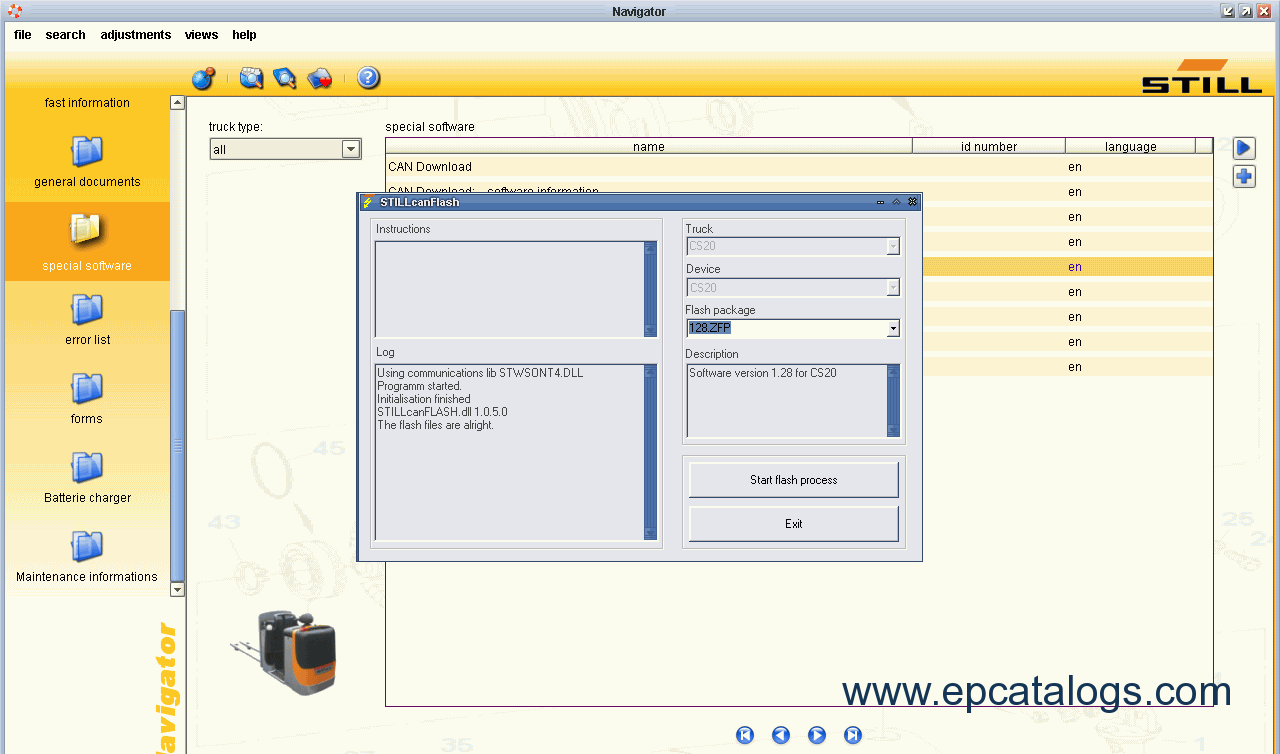Open the general documents folder icon
Image resolution: width=1280 pixels, height=754 pixels.
pos(87,151)
